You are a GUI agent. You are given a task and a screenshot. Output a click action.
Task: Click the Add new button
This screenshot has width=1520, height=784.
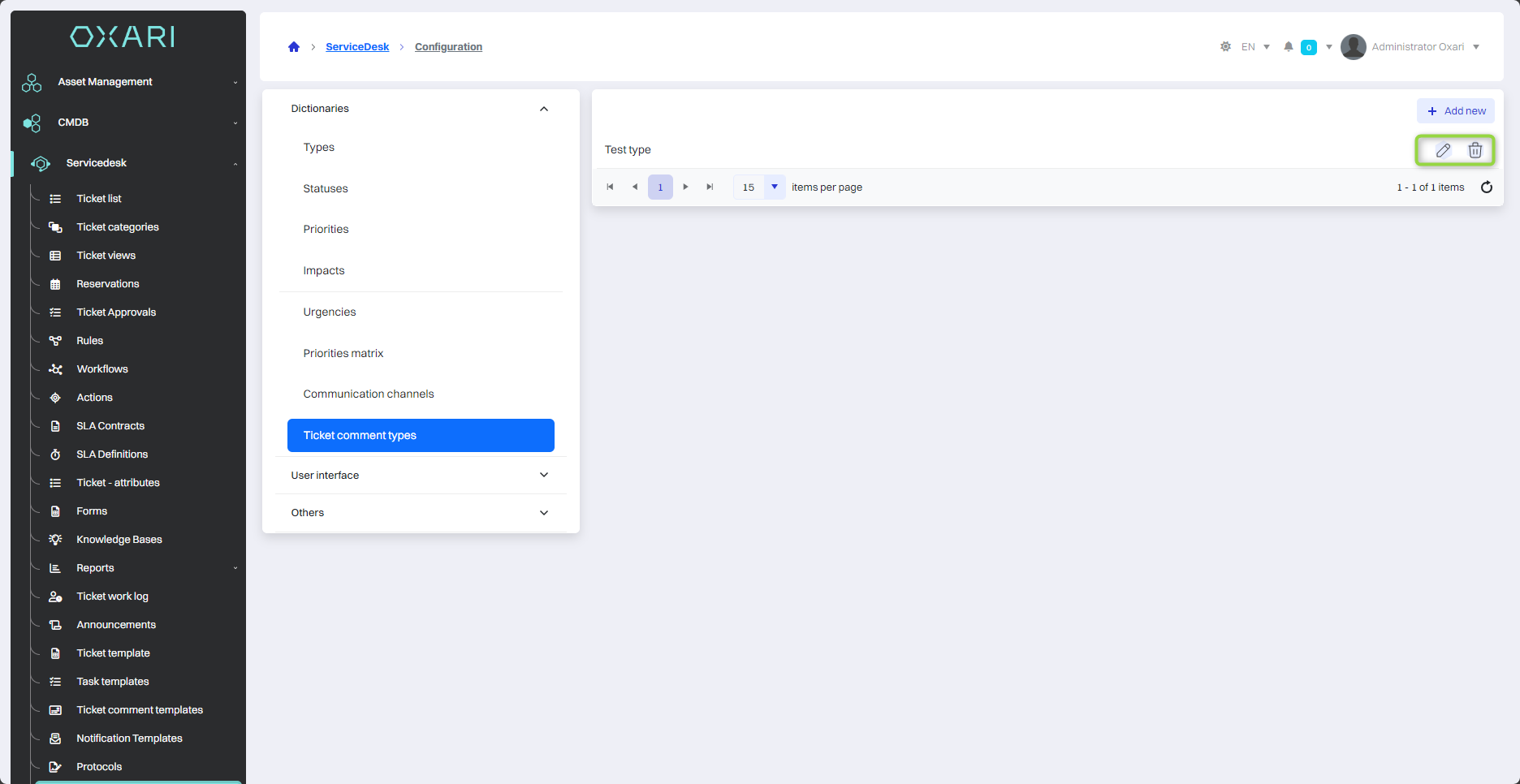click(1456, 111)
